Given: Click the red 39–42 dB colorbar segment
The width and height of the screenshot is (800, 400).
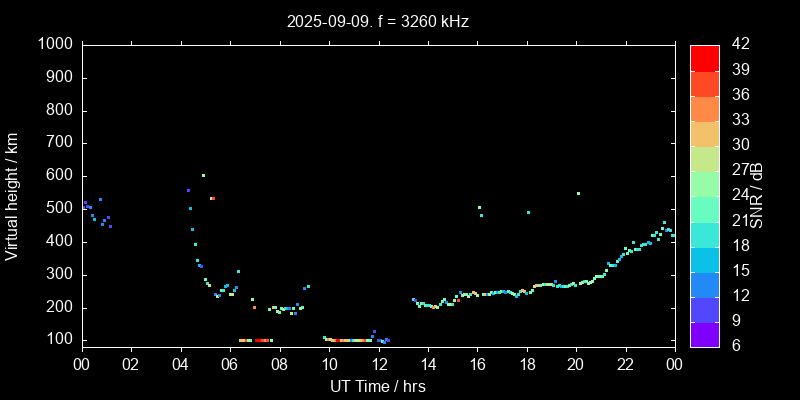Looking at the screenshot, I should (x=704, y=58).
